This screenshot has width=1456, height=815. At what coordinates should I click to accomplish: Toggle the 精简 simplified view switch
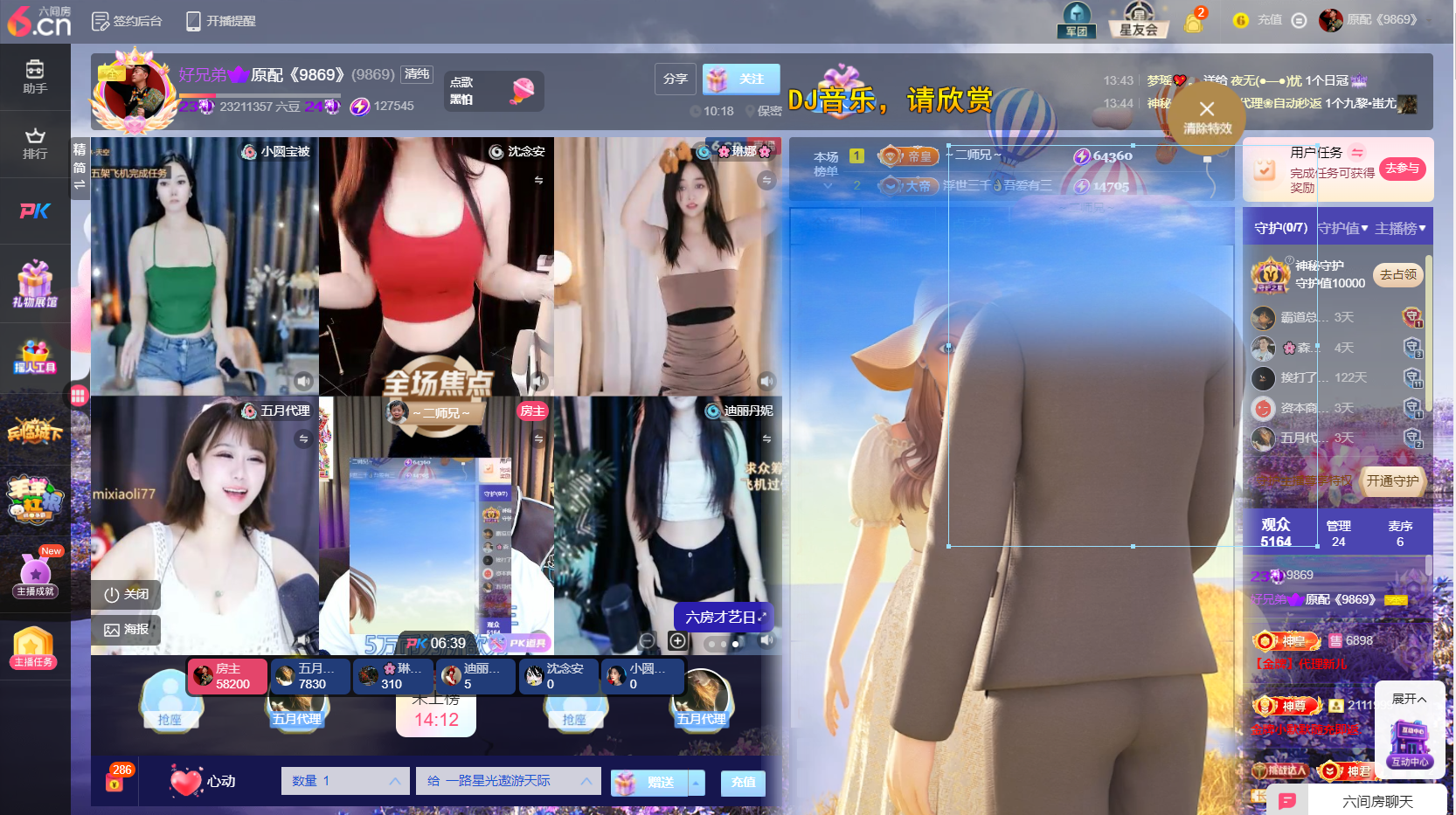[x=80, y=166]
